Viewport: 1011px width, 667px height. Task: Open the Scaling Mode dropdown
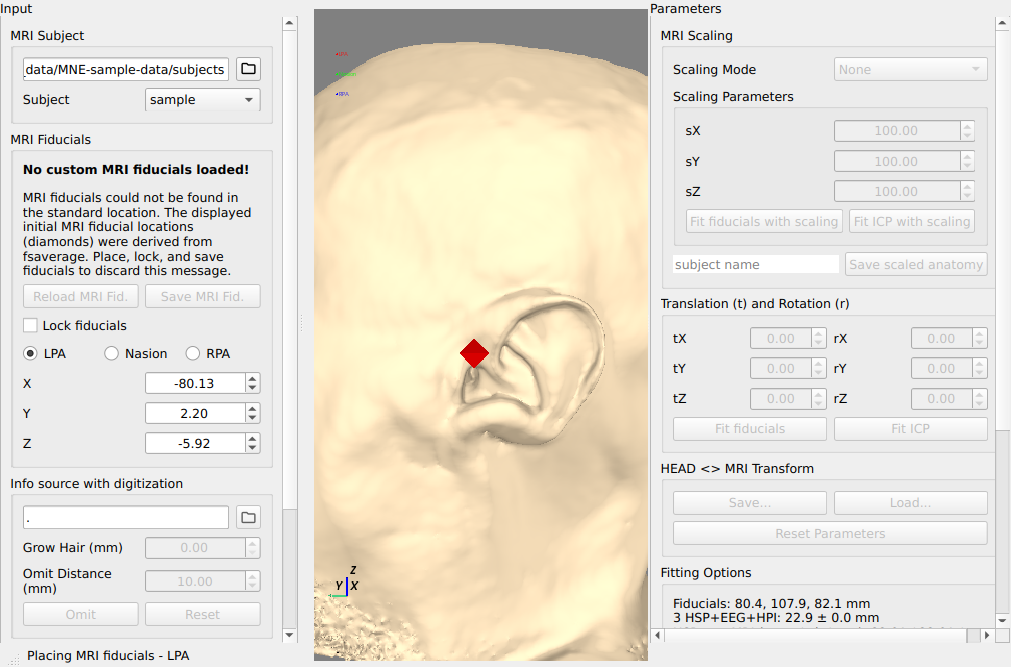(x=910, y=70)
